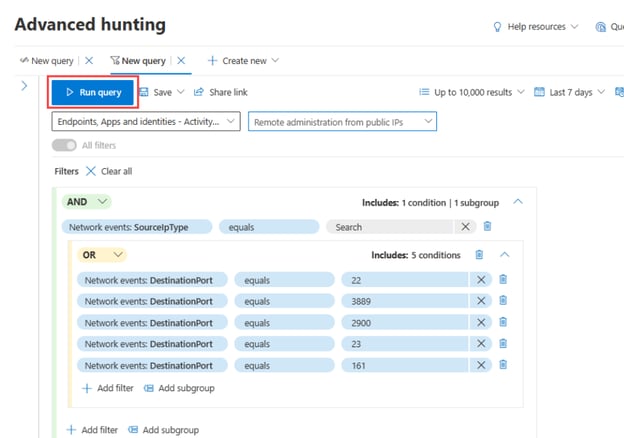Clear the value 2900

tap(481, 323)
